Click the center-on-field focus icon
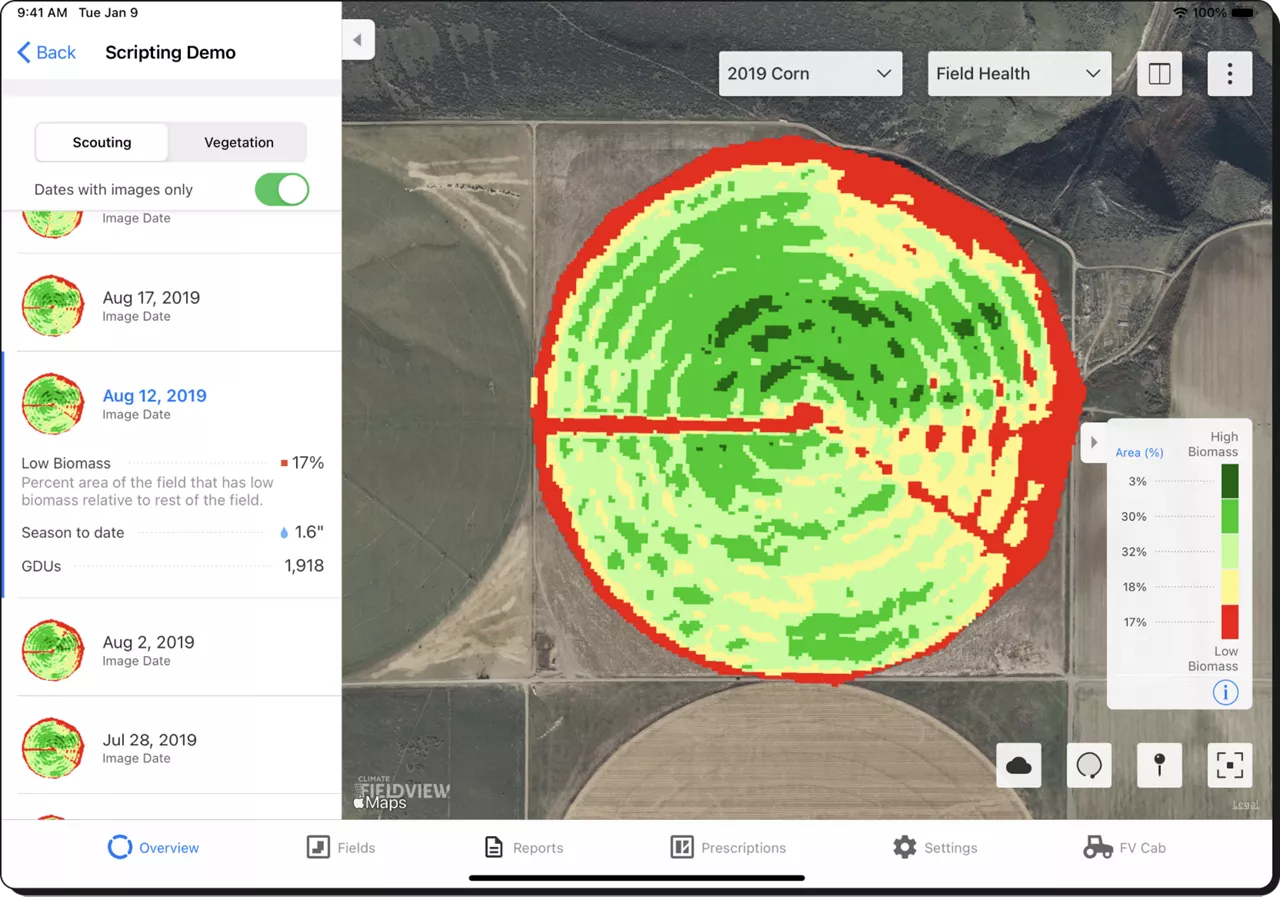 tap(1230, 766)
